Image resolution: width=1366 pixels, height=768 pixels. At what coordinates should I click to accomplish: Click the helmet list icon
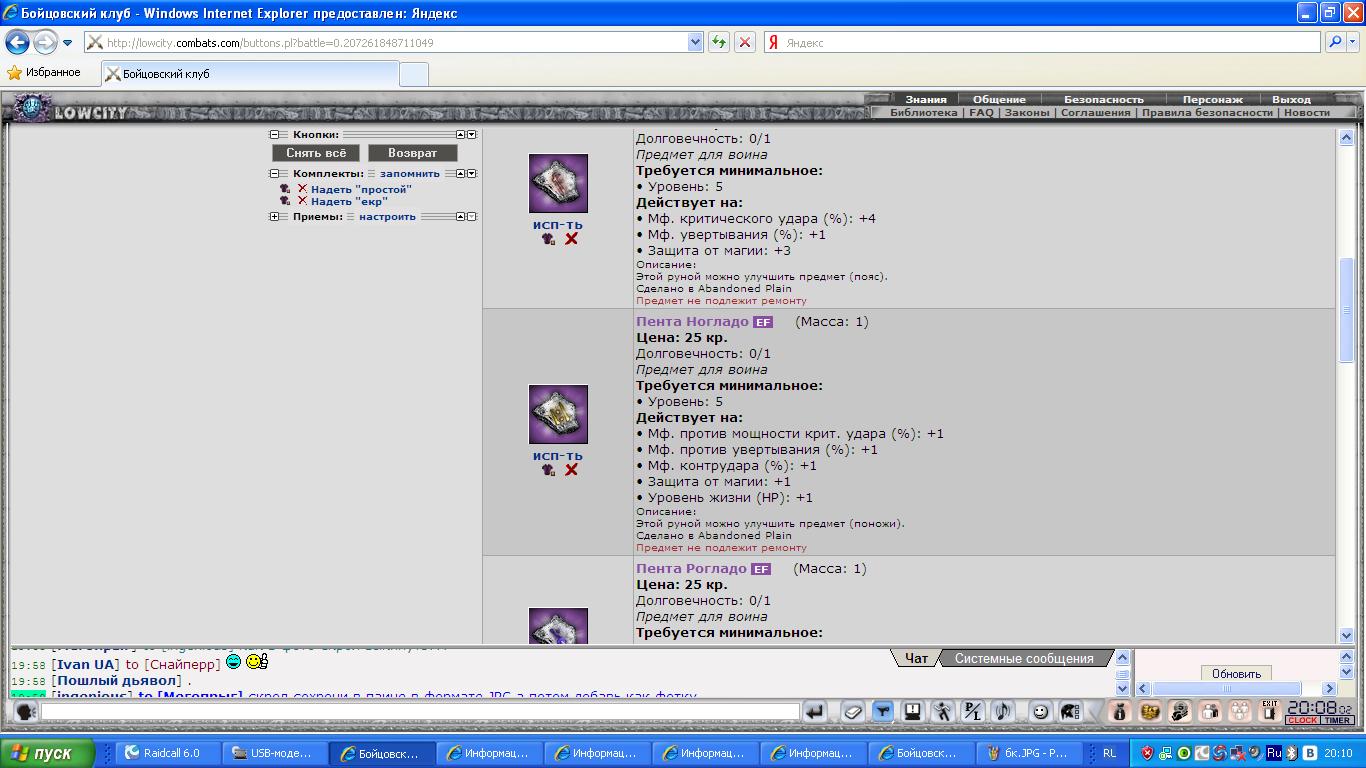[1070, 712]
